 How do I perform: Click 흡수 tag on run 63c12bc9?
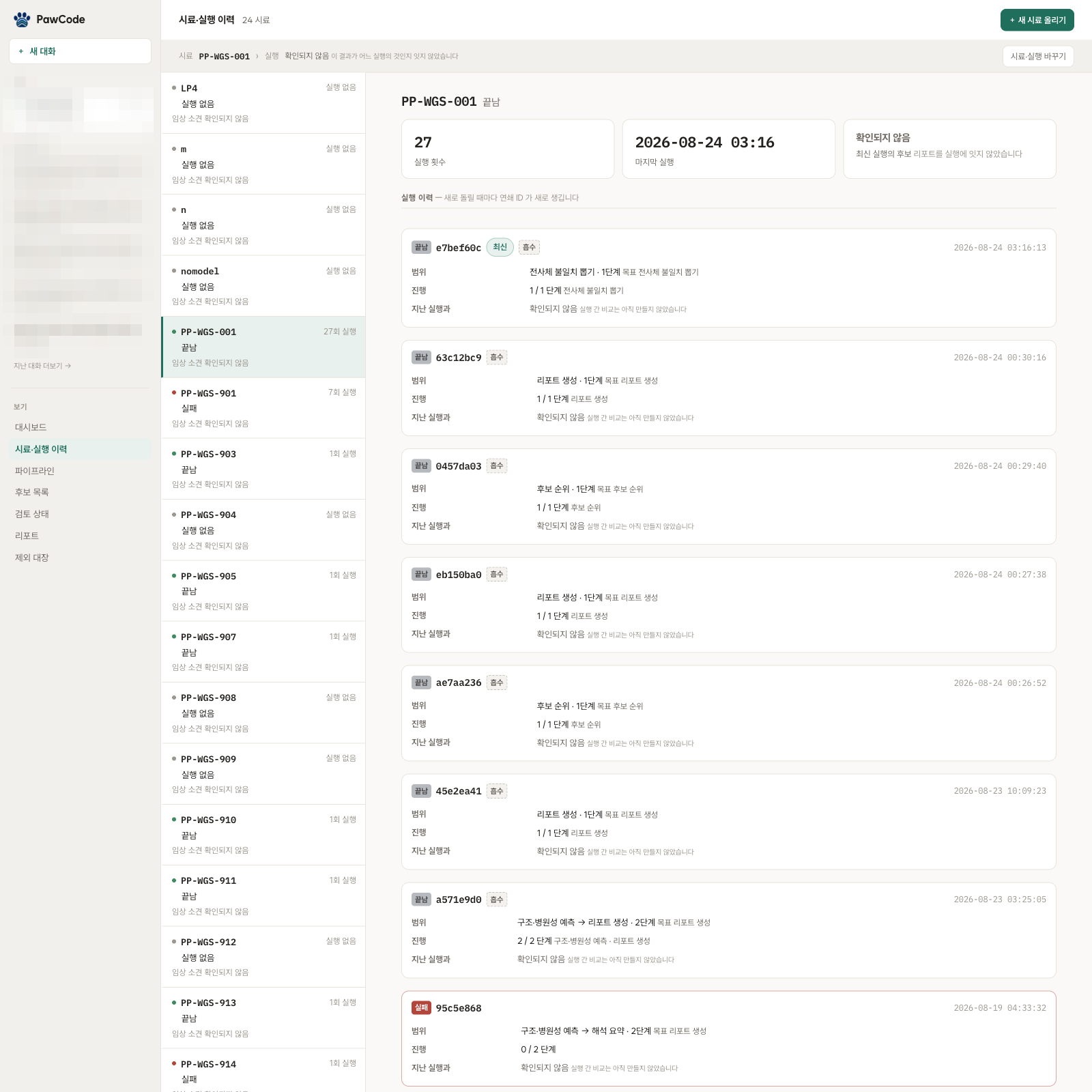pyautogui.click(x=497, y=357)
